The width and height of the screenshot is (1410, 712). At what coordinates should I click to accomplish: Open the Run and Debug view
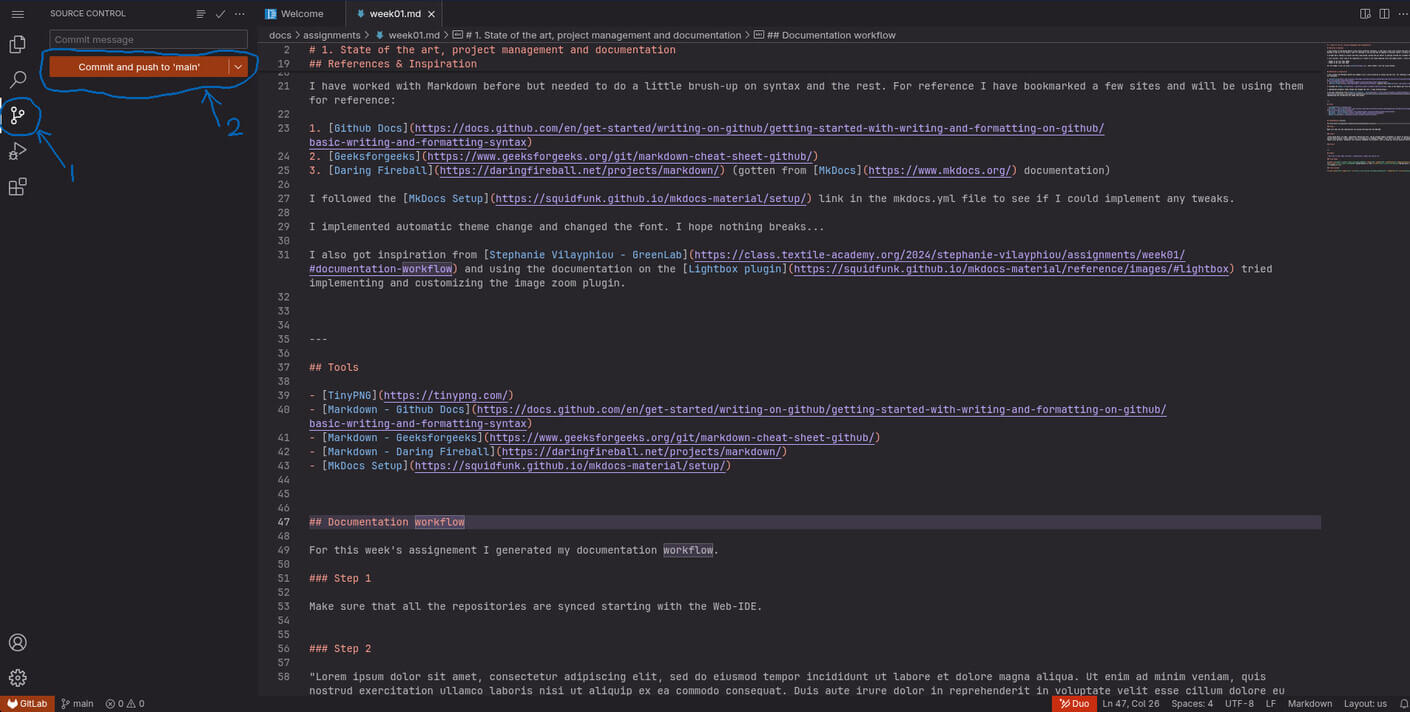[17, 152]
